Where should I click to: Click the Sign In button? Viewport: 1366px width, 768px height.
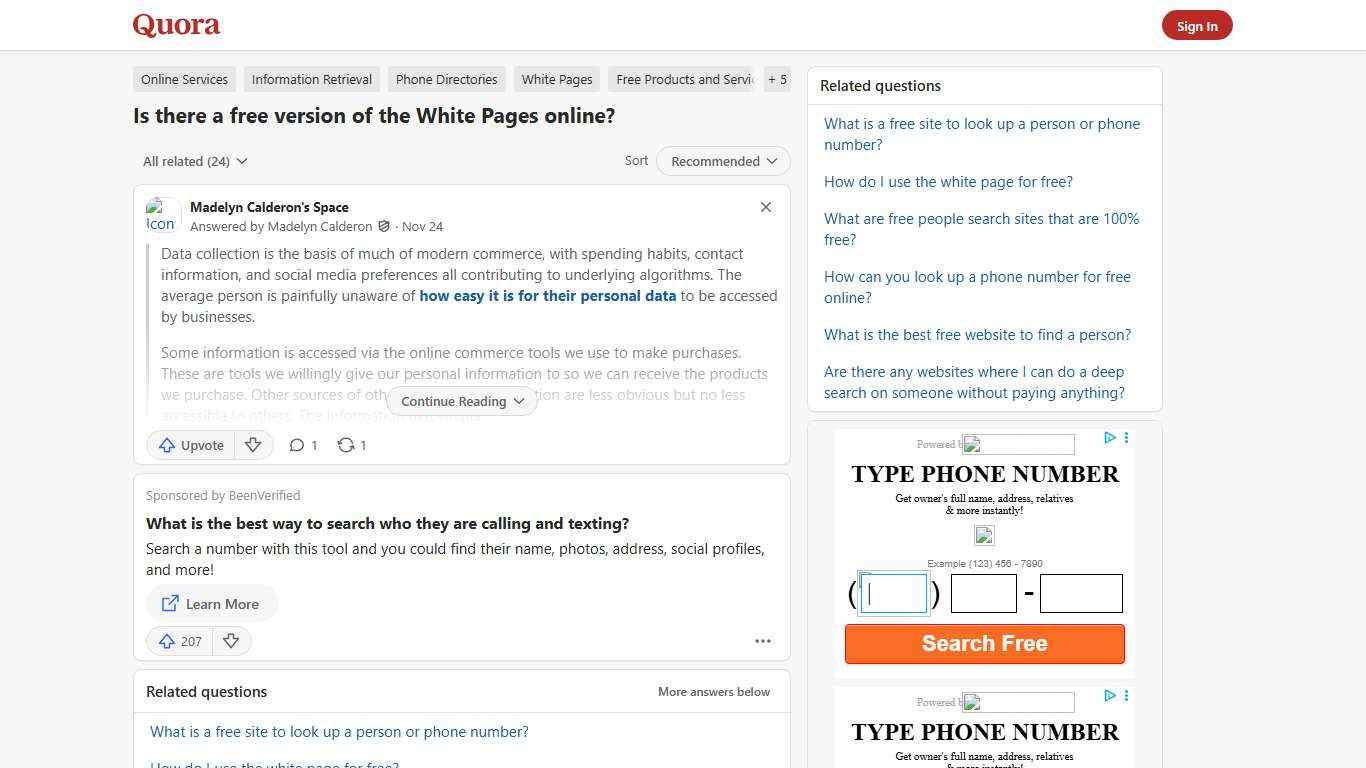tap(1197, 25)
